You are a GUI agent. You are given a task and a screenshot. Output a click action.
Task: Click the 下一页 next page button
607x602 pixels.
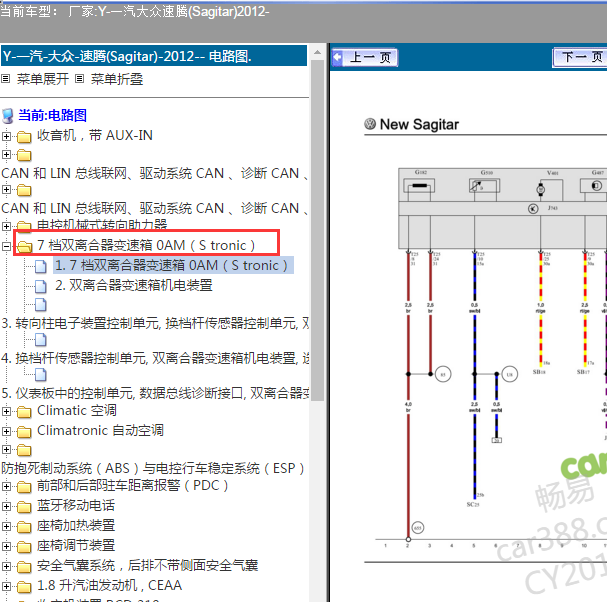[x=580, y=57]
